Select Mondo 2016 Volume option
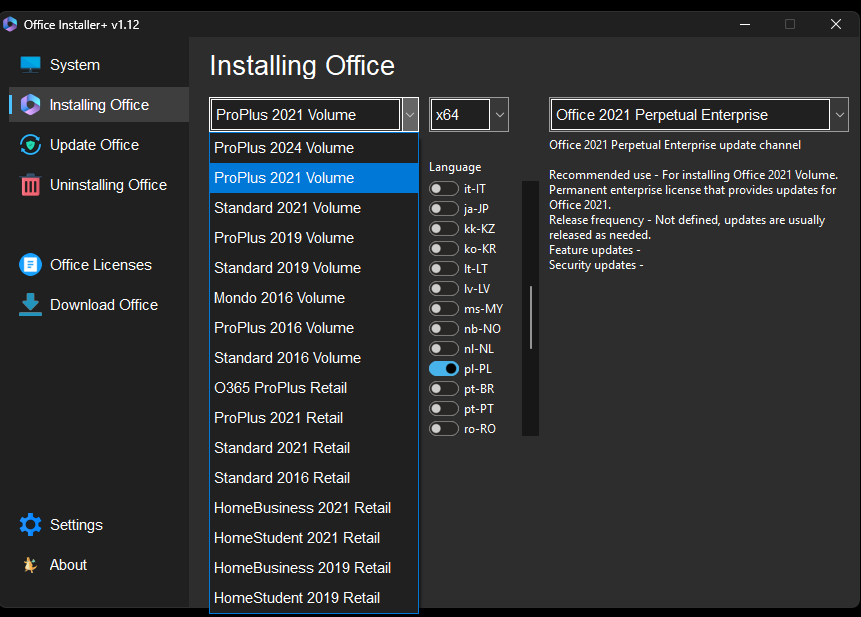The width and height of the screenshot is (861, 617). tap(314, 298)
